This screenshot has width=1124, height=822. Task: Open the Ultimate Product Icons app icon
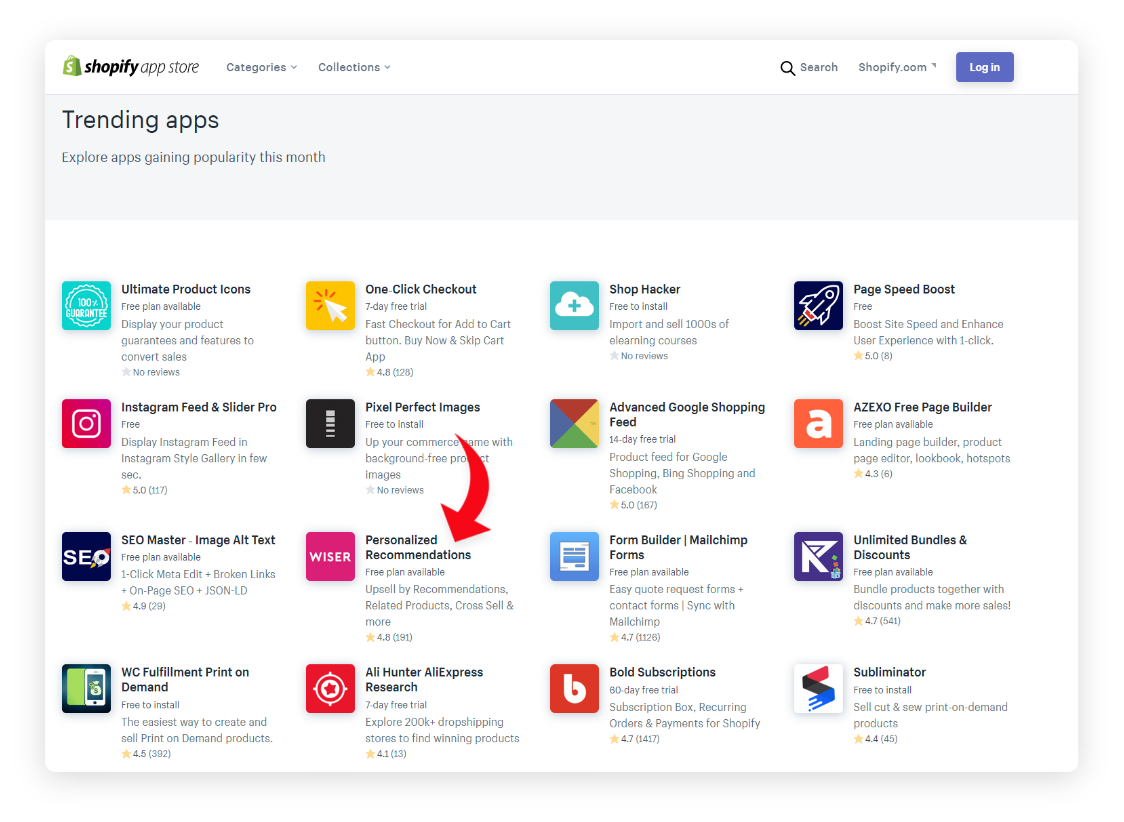[x=86, y=305]
